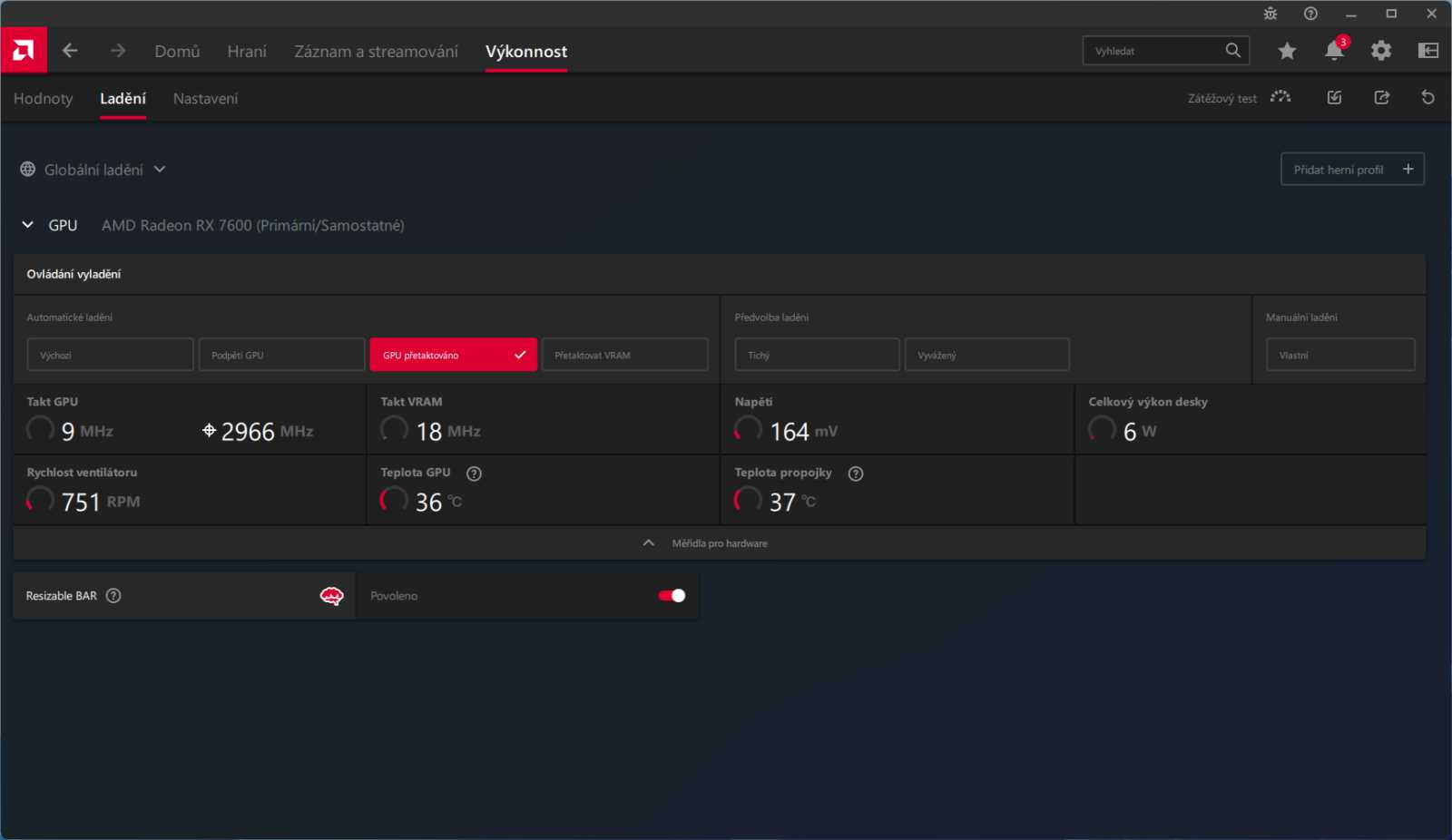Click the import tuning profile icon
The height and width of the screenshot is (840, 1452).
pyautogui.click(x=1334, y=97)
